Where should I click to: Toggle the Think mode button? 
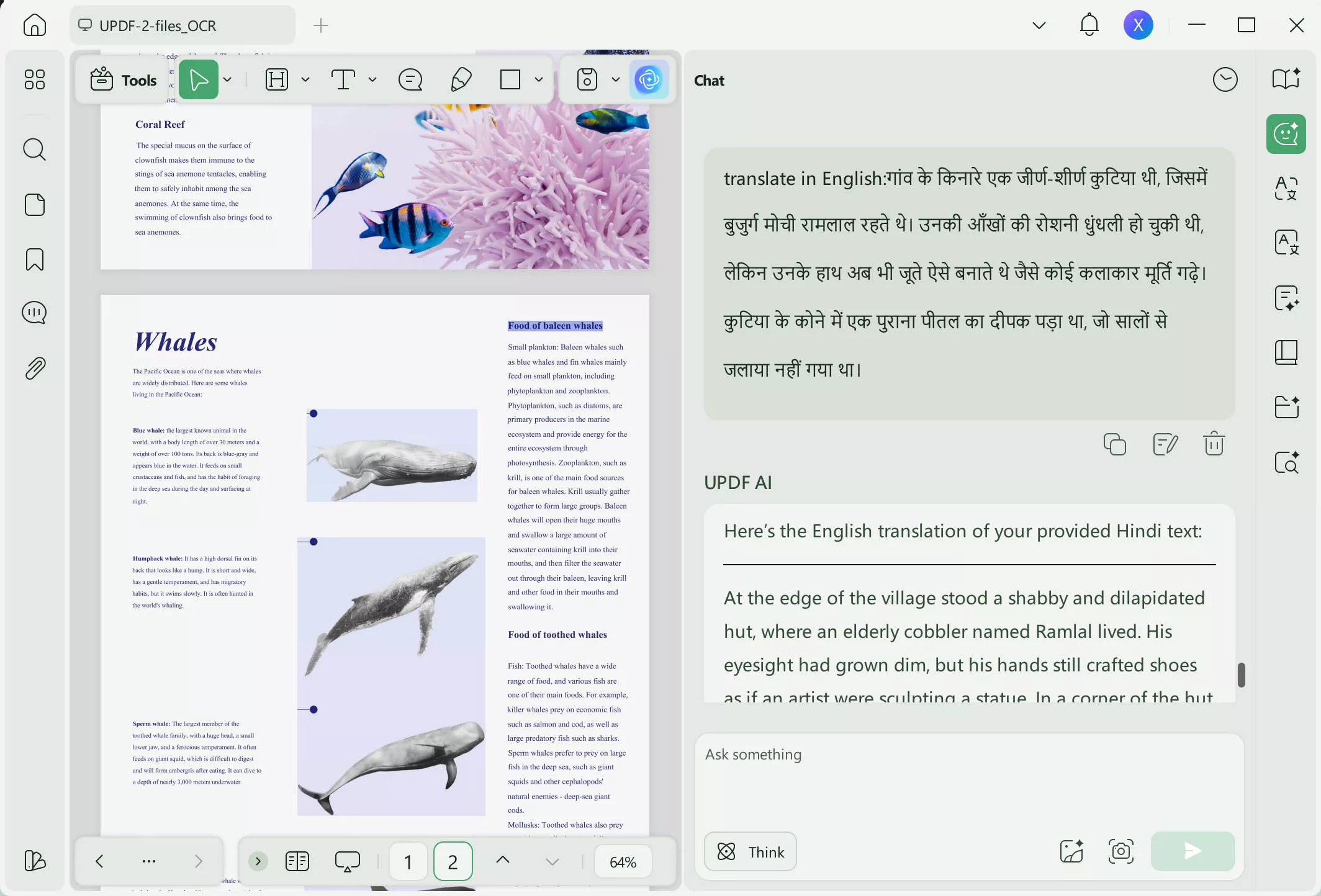click(750, 851)
